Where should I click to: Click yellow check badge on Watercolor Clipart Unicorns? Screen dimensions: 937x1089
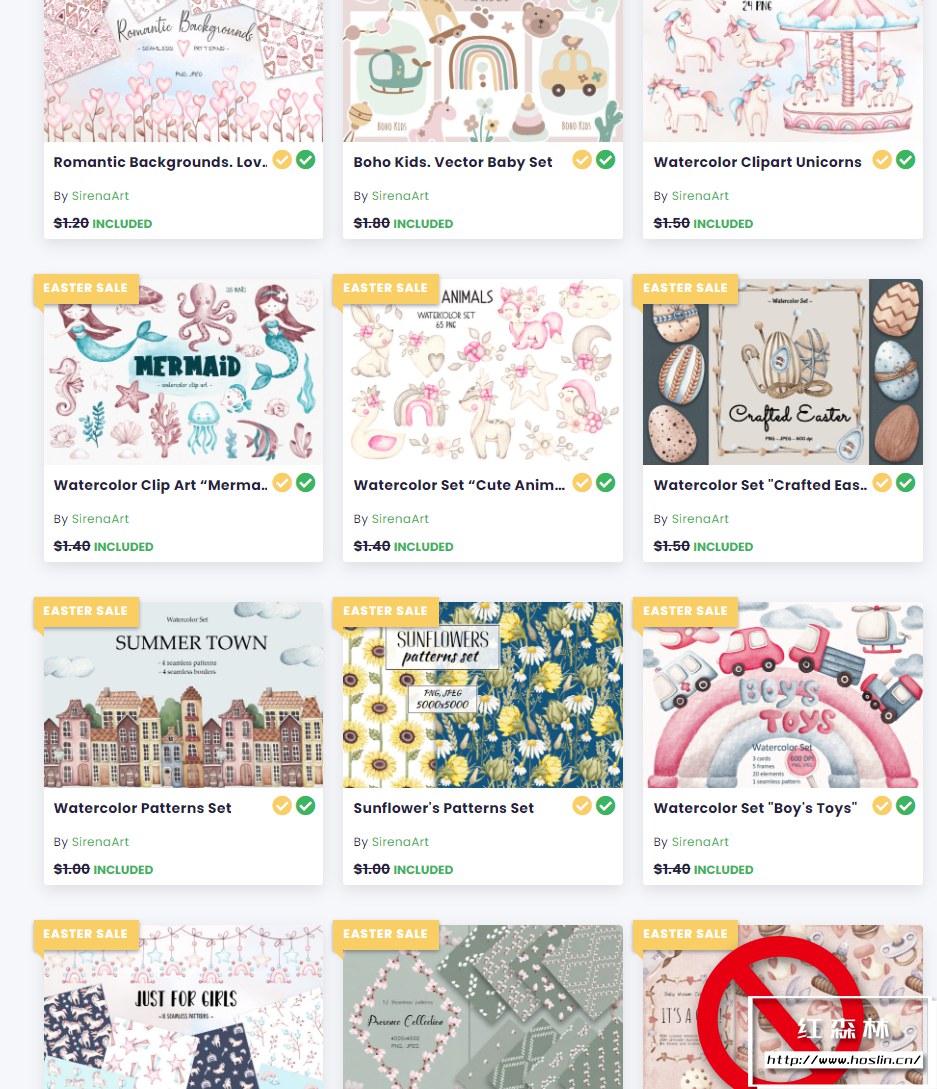[x=882, y=160]
